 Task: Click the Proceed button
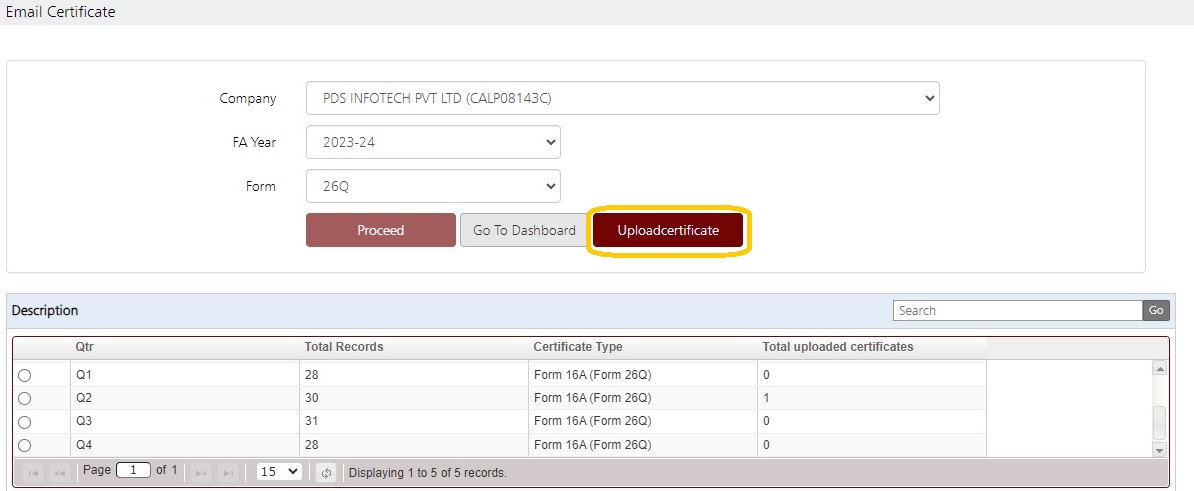pos(381,230)
